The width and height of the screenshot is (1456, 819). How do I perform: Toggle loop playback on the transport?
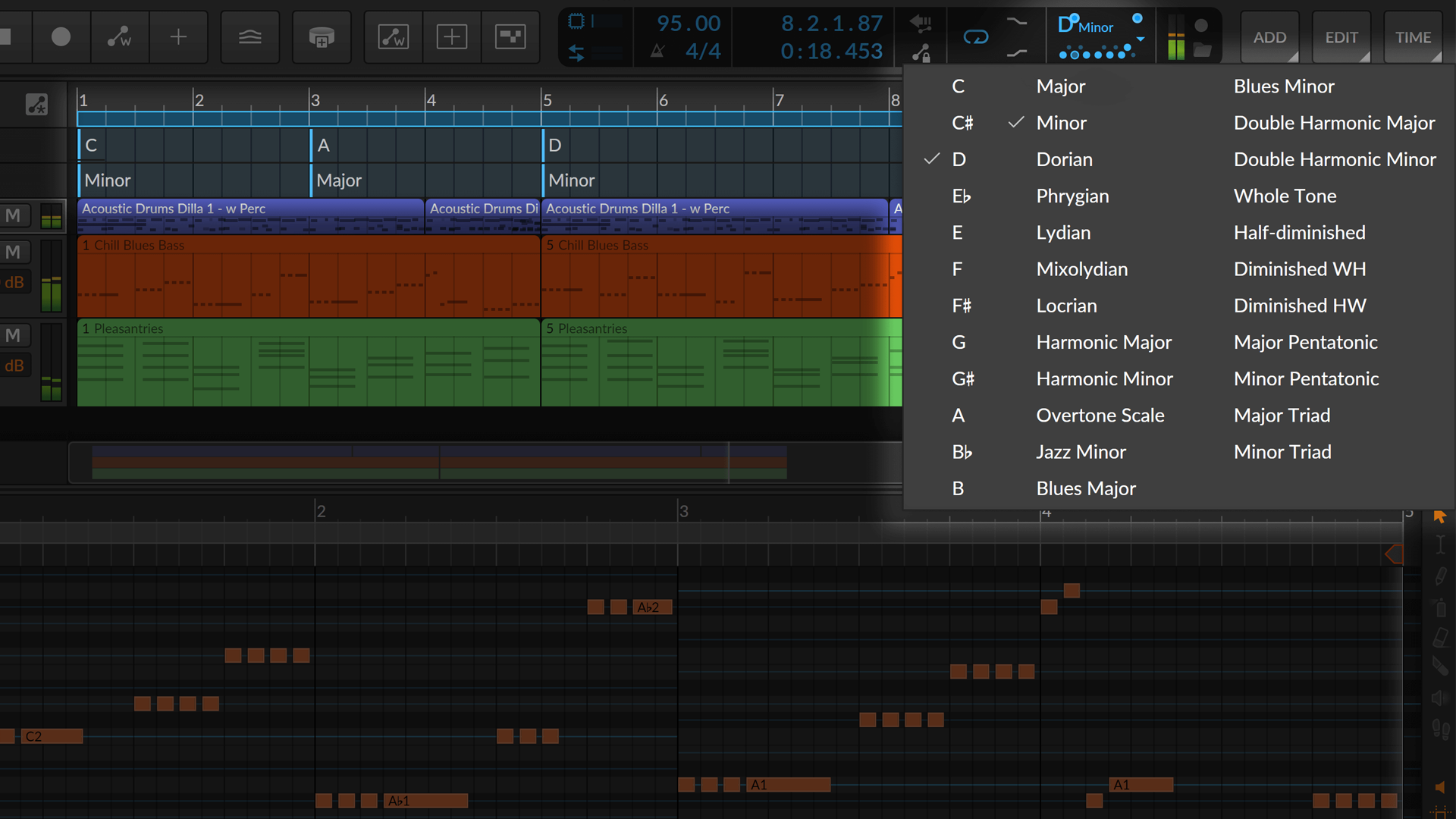tap(977, 35)
